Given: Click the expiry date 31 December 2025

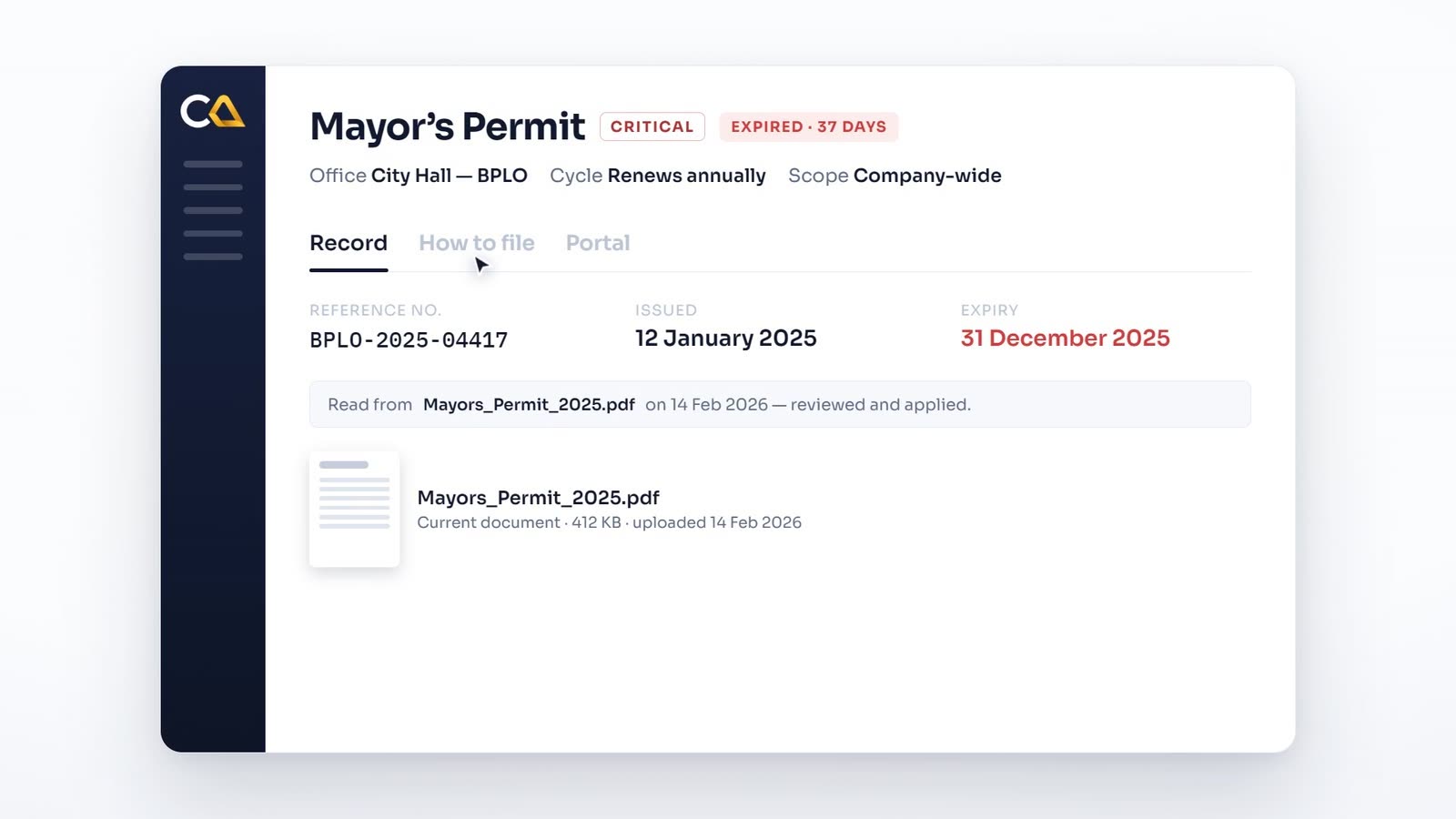Looking at the screenshot, I should [x=1066, y=339].
